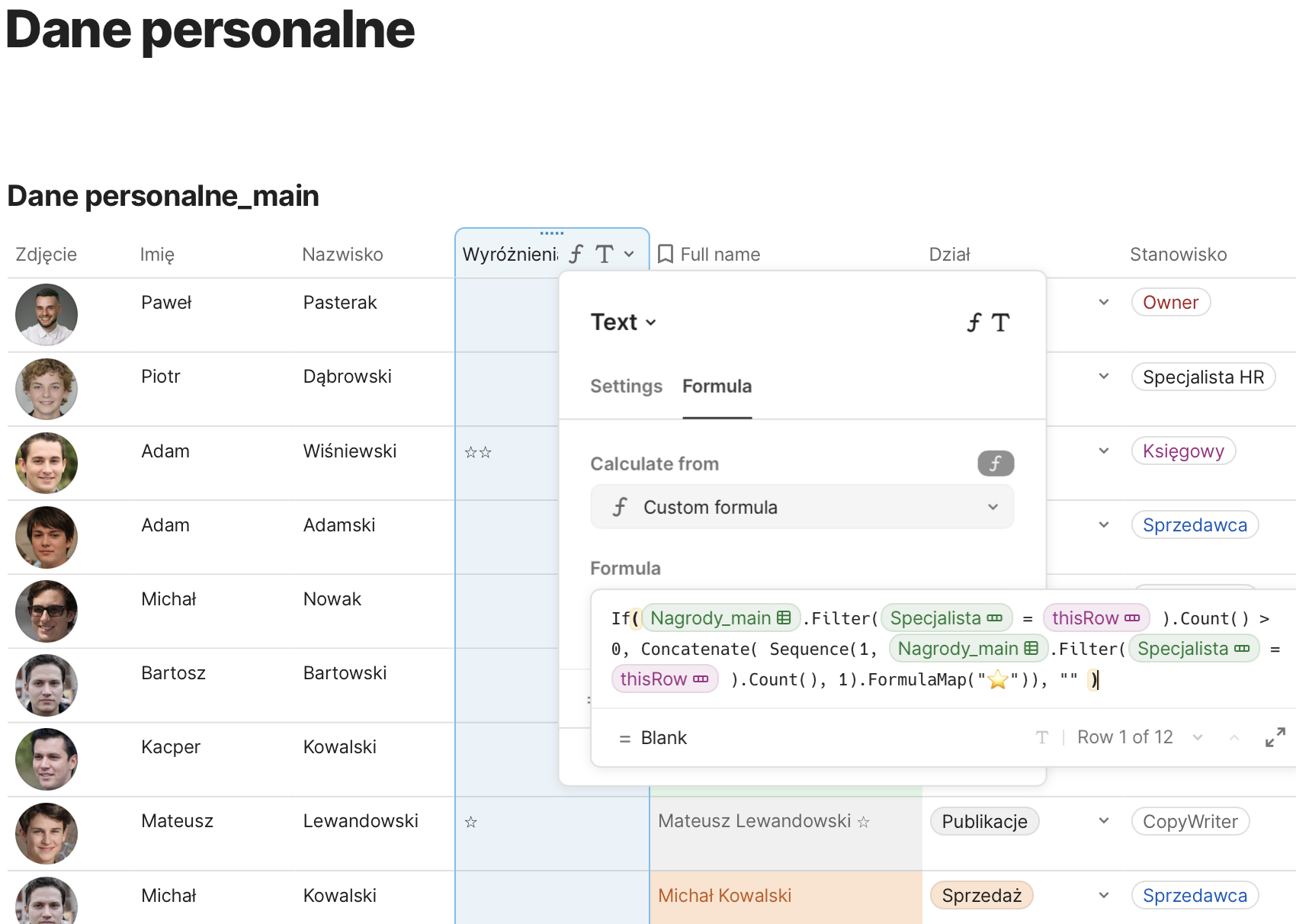Screen dimensions: 1296x924
Task: Click the text type icon in Wyróżnienia header
Action: (604, 254)
